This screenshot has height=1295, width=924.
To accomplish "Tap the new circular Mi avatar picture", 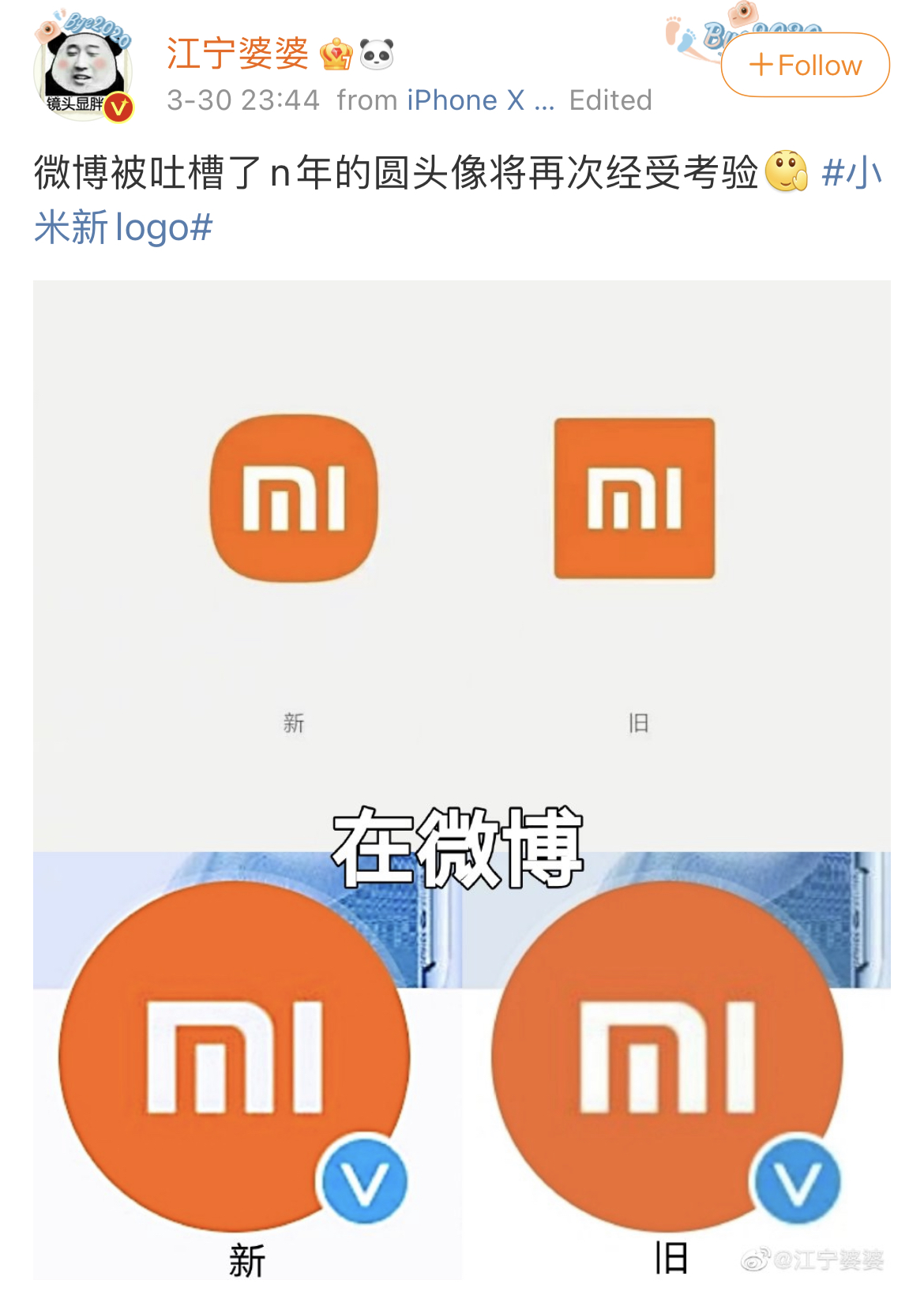I will [x=235, y=1057].
